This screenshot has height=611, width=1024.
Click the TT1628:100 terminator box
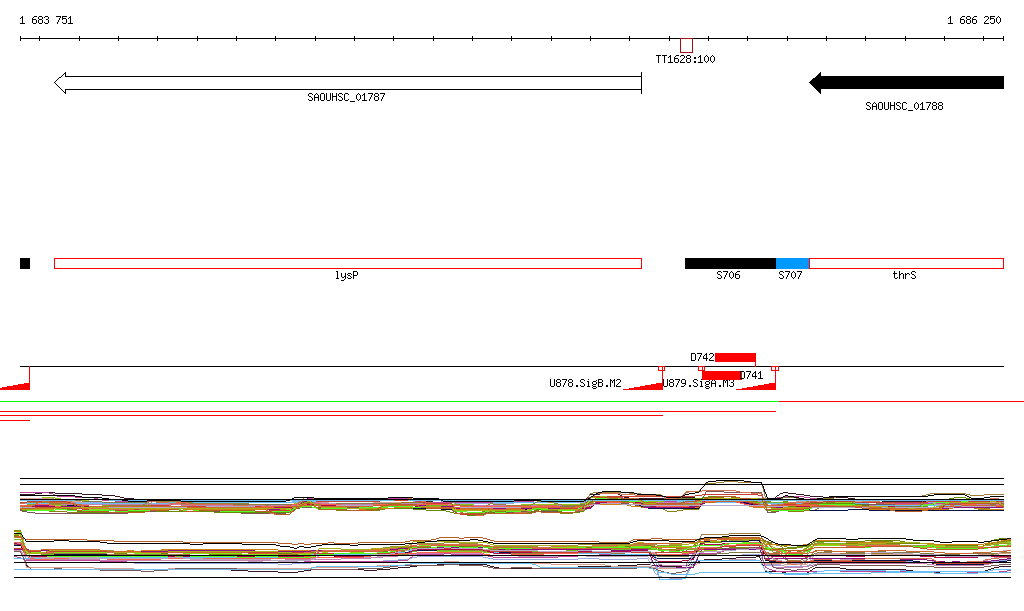pyautogui.click(x=686, y=46)
